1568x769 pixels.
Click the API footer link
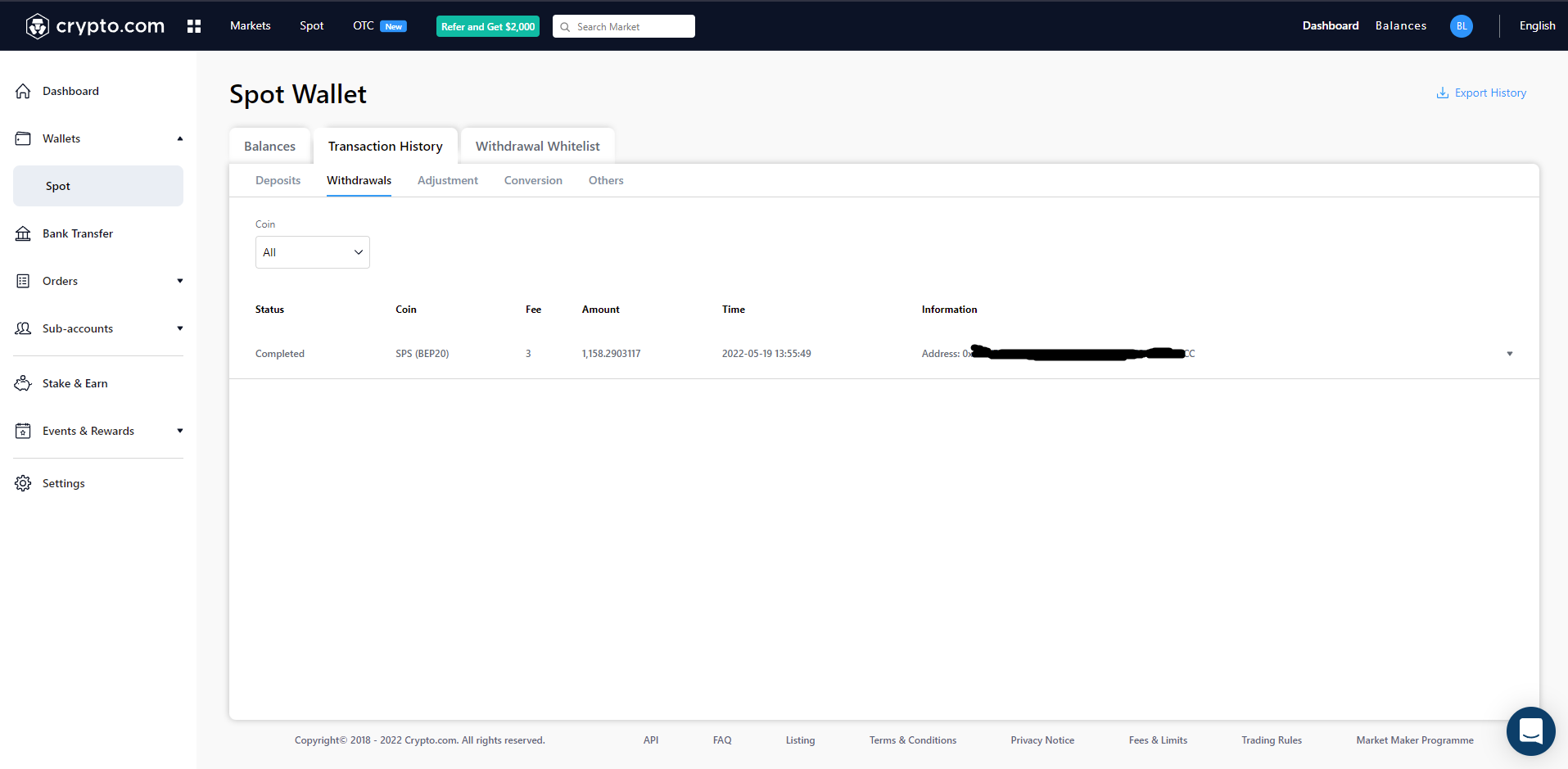651,740
